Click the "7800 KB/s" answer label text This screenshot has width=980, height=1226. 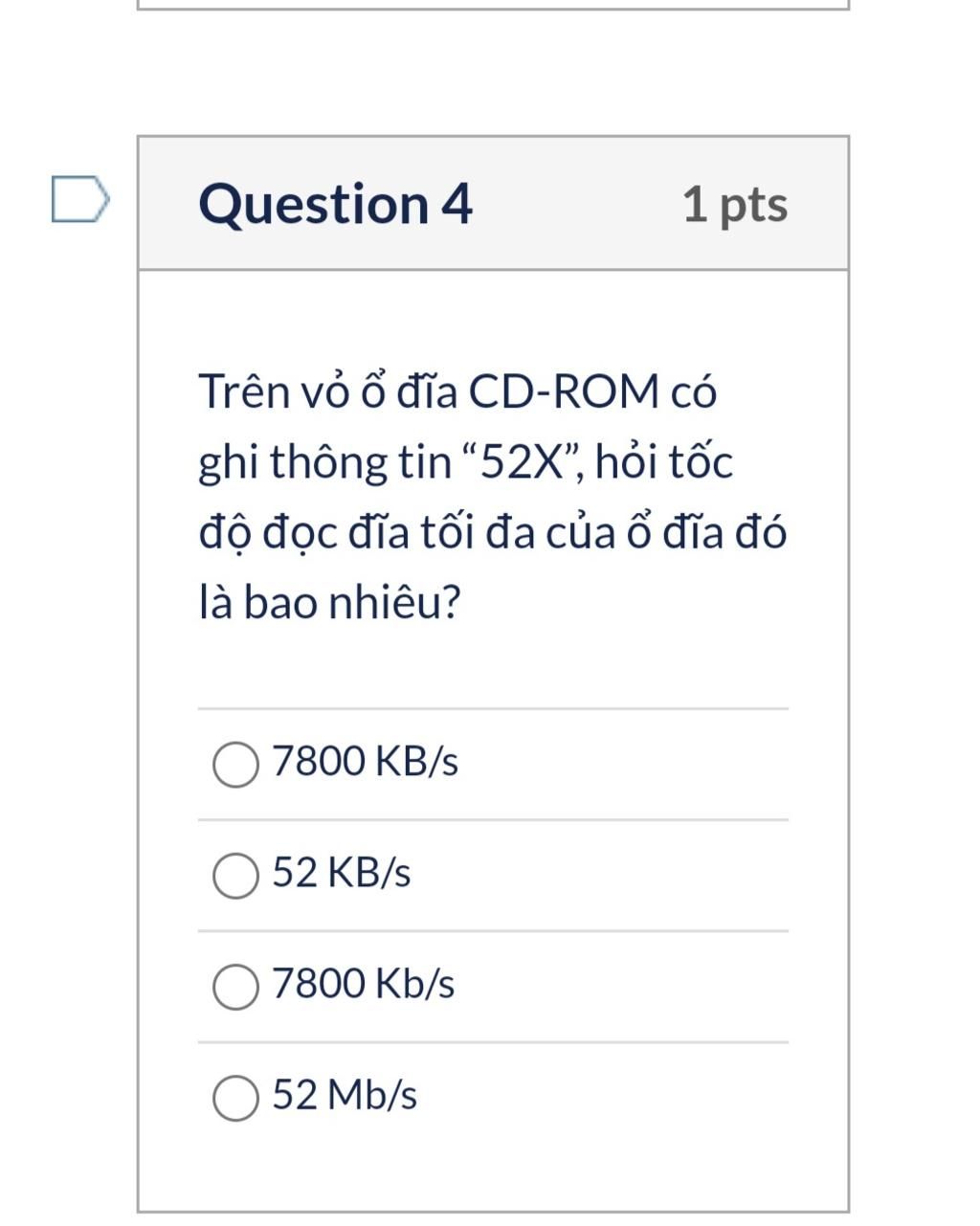365,762
